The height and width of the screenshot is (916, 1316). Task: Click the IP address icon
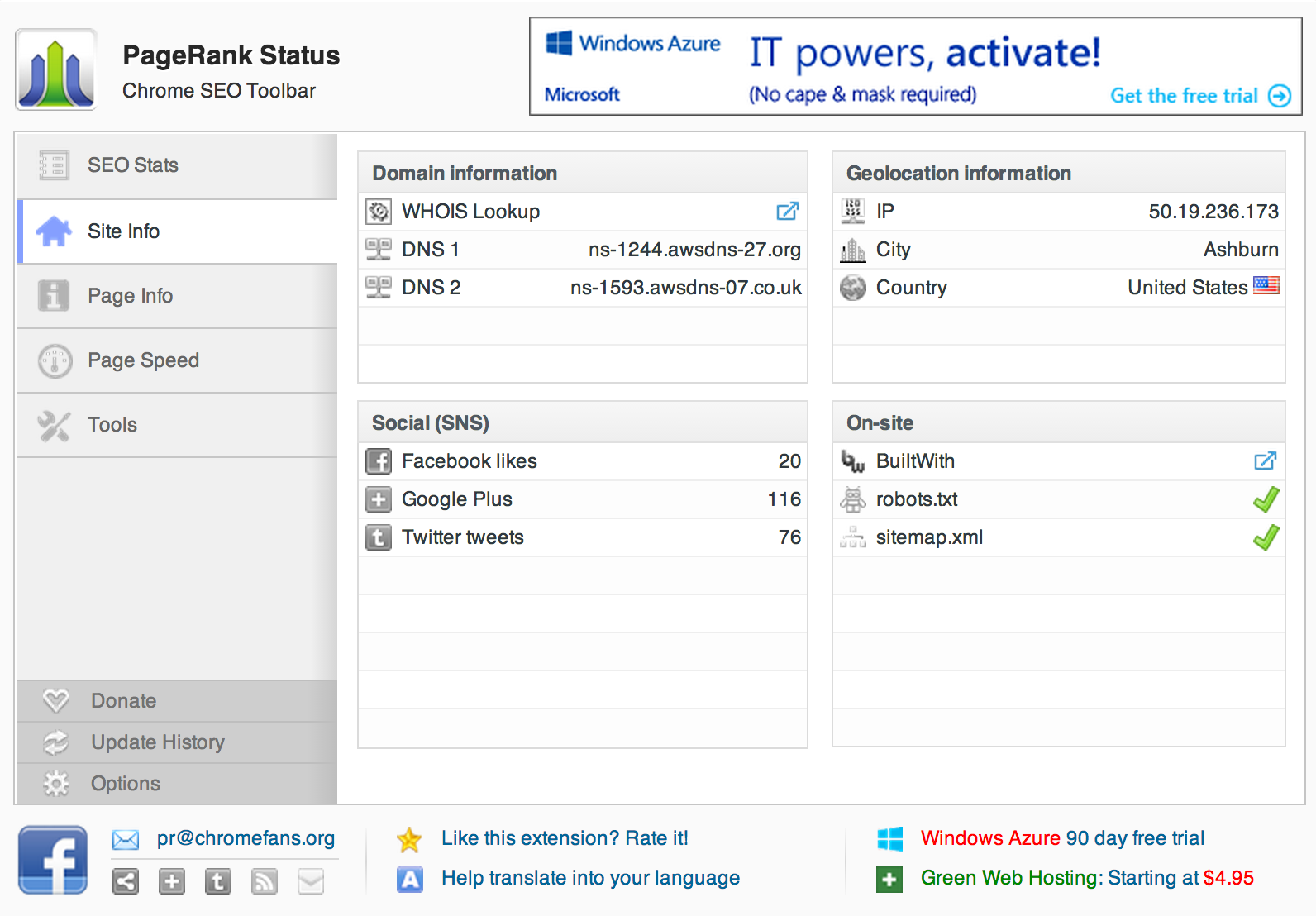pyautogui.click(x=852, y=212)
